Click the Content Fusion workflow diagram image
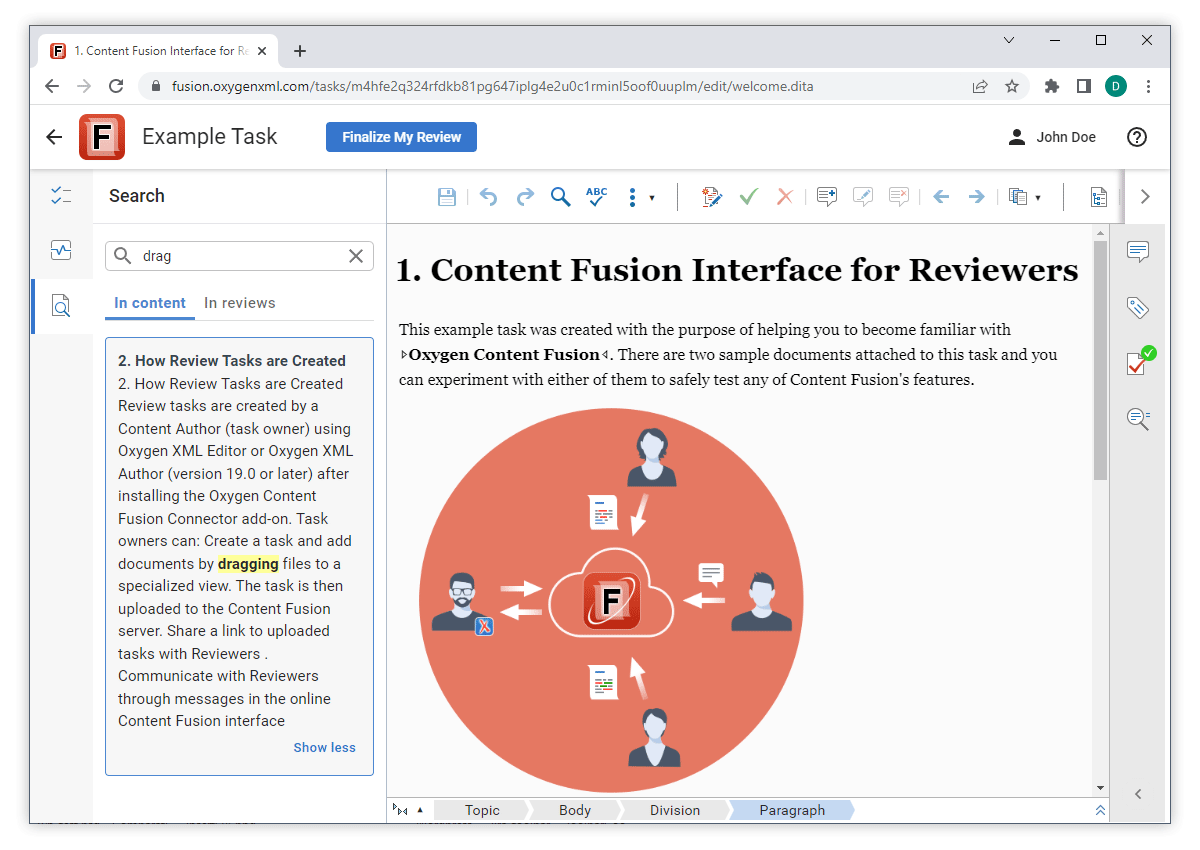 [611, 600]
